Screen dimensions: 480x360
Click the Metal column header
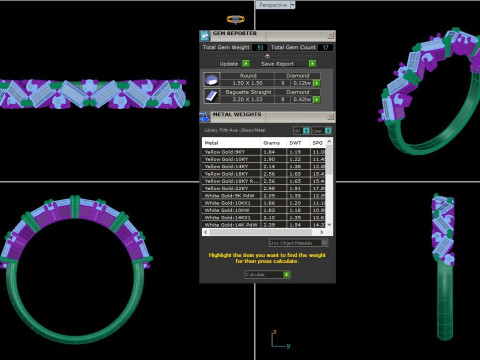[x=231, y=143]
